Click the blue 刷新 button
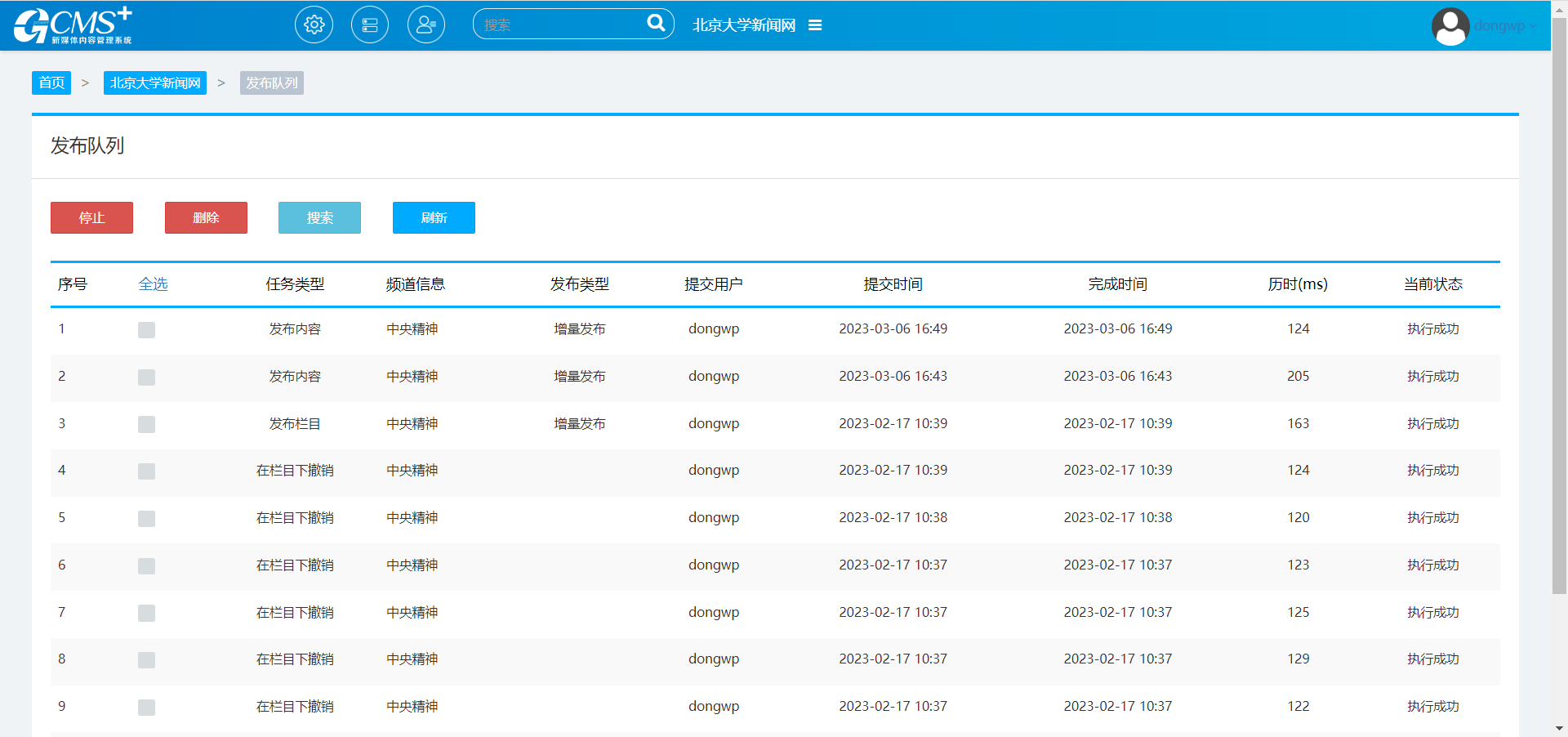1568x737 pixels. tap(434, 218)
